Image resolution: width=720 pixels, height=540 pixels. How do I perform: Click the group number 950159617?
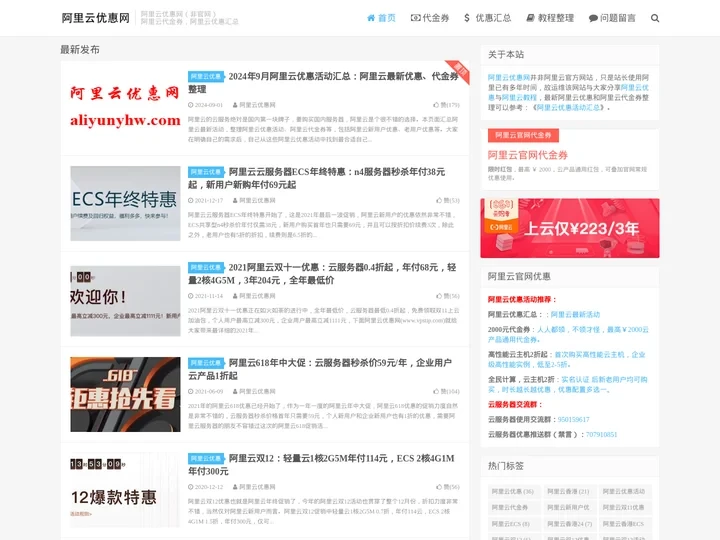(574, 419)
